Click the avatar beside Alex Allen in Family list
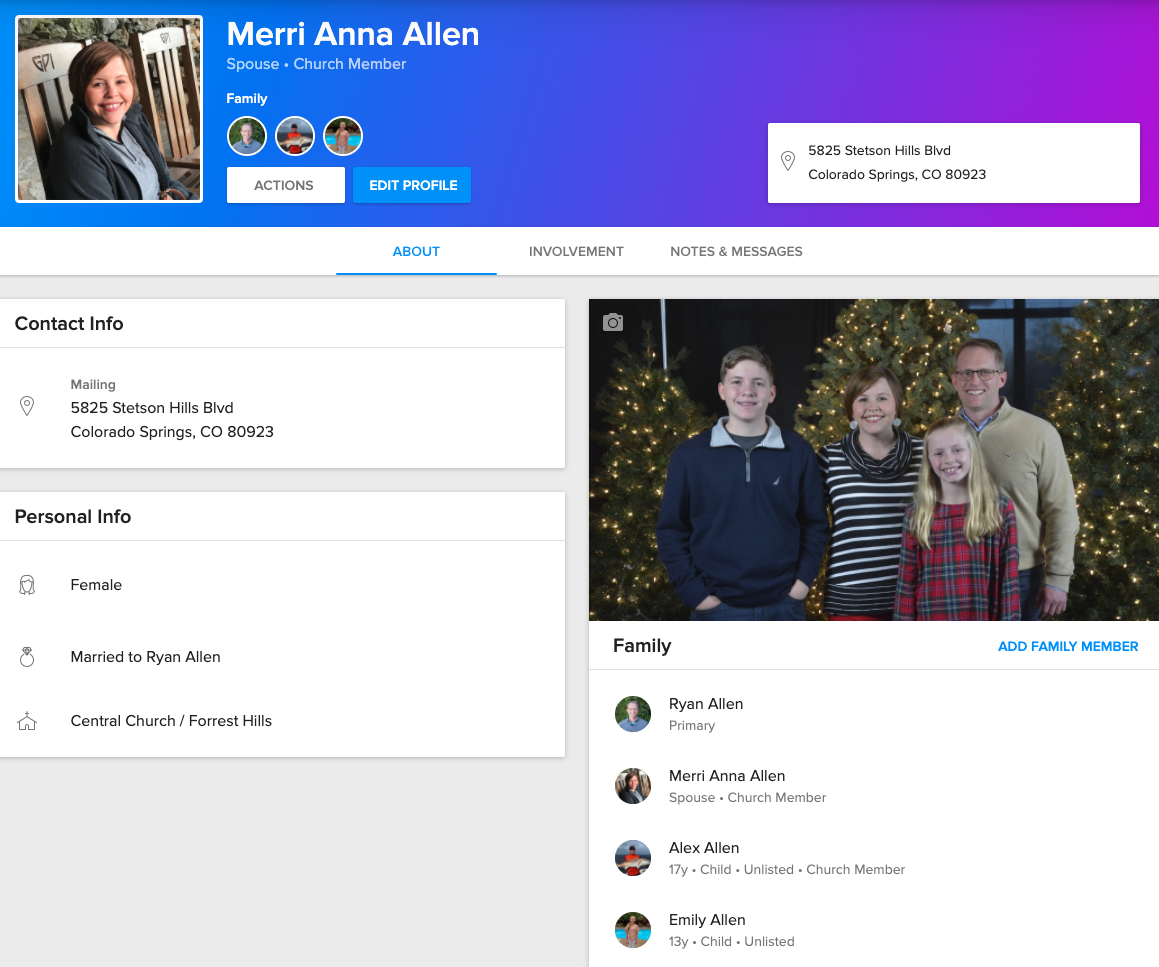 633,858
